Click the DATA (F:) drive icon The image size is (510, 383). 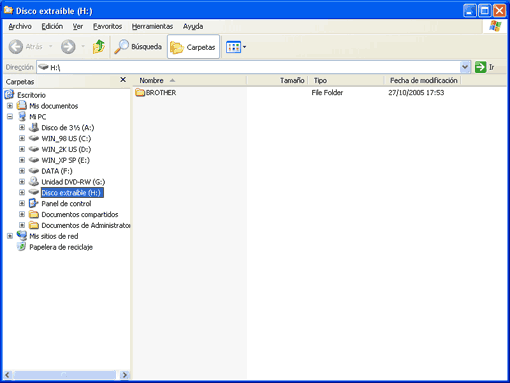[34, 171]
